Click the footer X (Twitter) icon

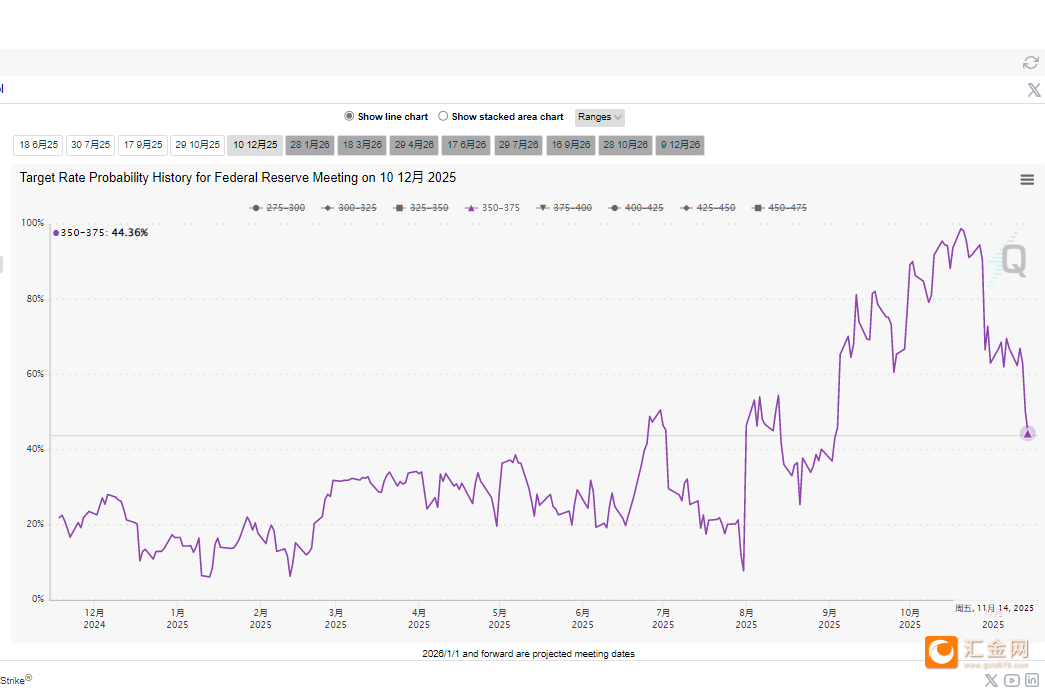tap(991, 680)
